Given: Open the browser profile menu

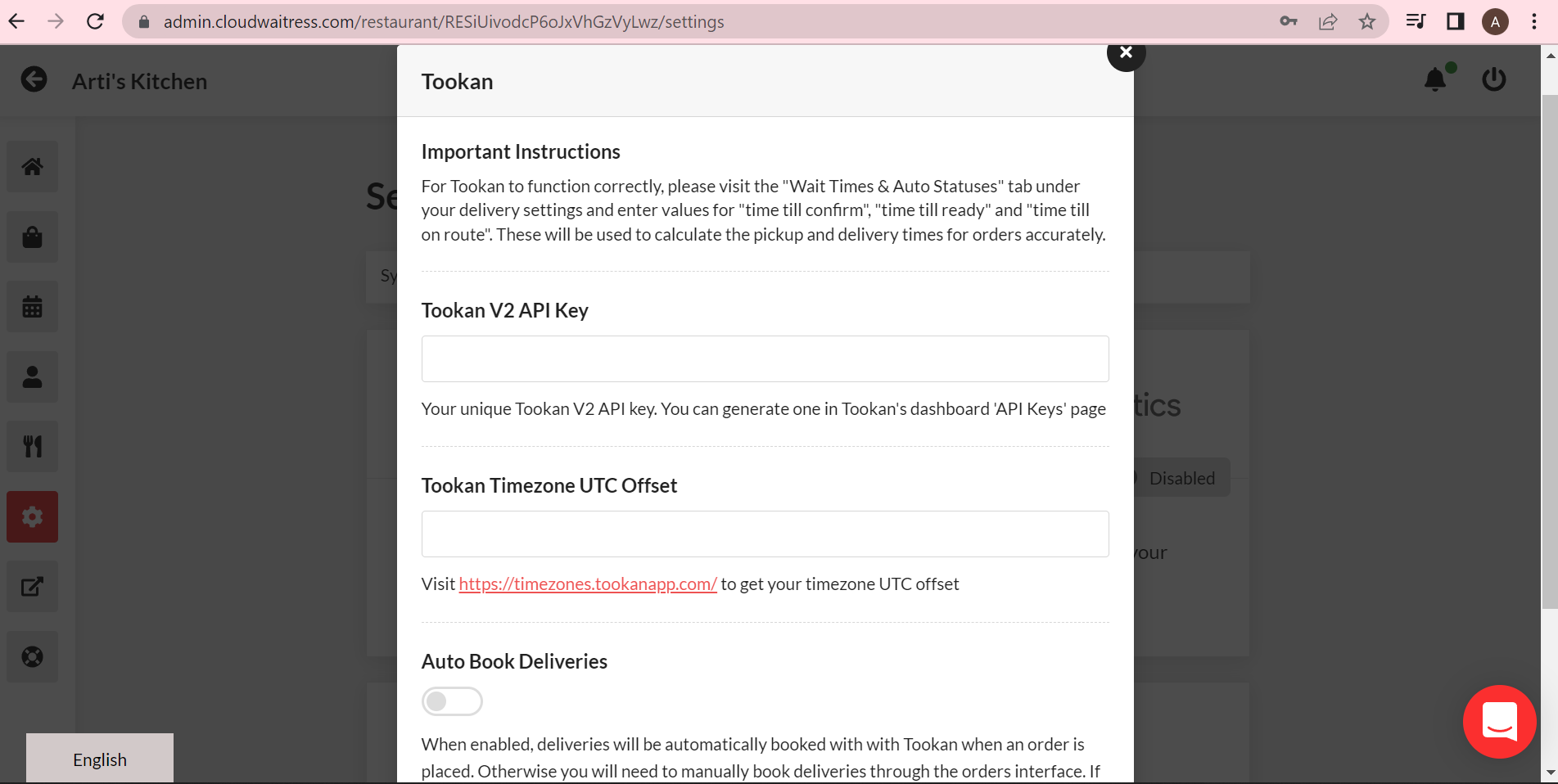Looking at the screenshot, I should click(1495, 21).
